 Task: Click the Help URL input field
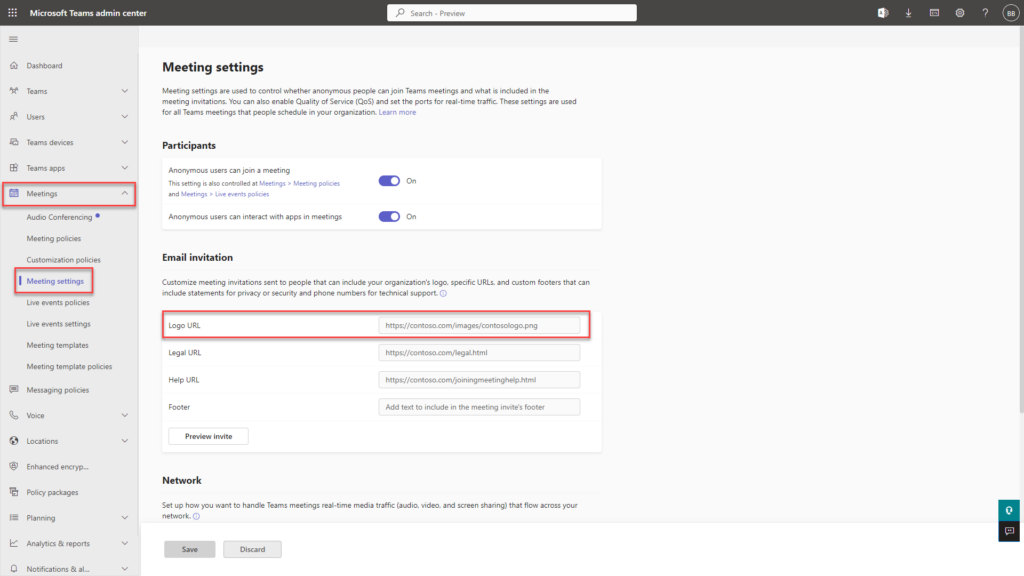[479, 379]
